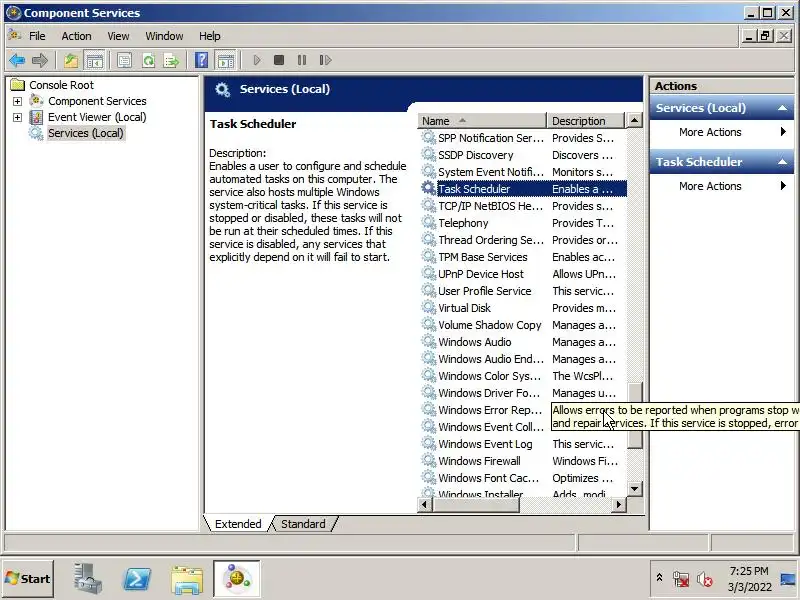Select the System Event Notification service row
Viewport: 800px width, 600px height.
(523, 172)
